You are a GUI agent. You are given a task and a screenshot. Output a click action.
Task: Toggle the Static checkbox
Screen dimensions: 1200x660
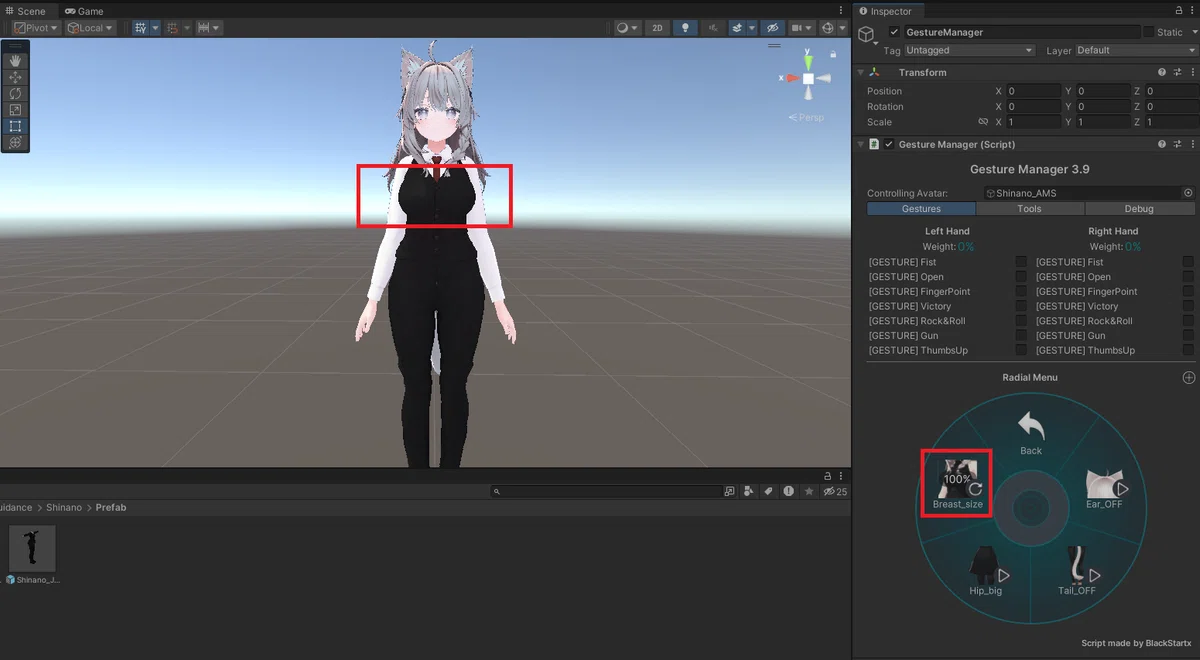pyautogui.click(x=1148, y=32)
